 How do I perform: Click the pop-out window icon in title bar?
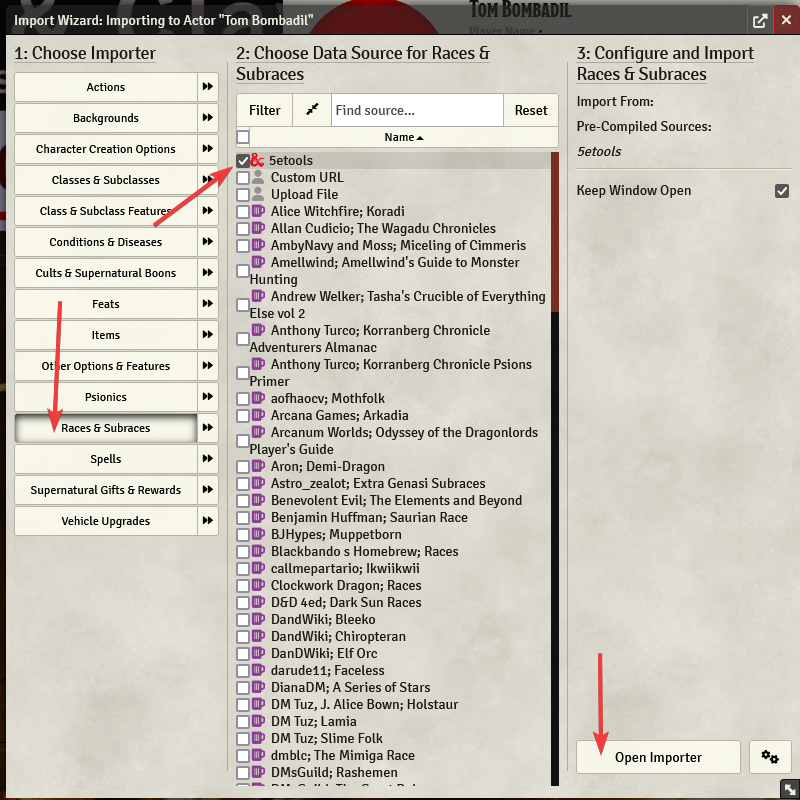coord(760,20)
